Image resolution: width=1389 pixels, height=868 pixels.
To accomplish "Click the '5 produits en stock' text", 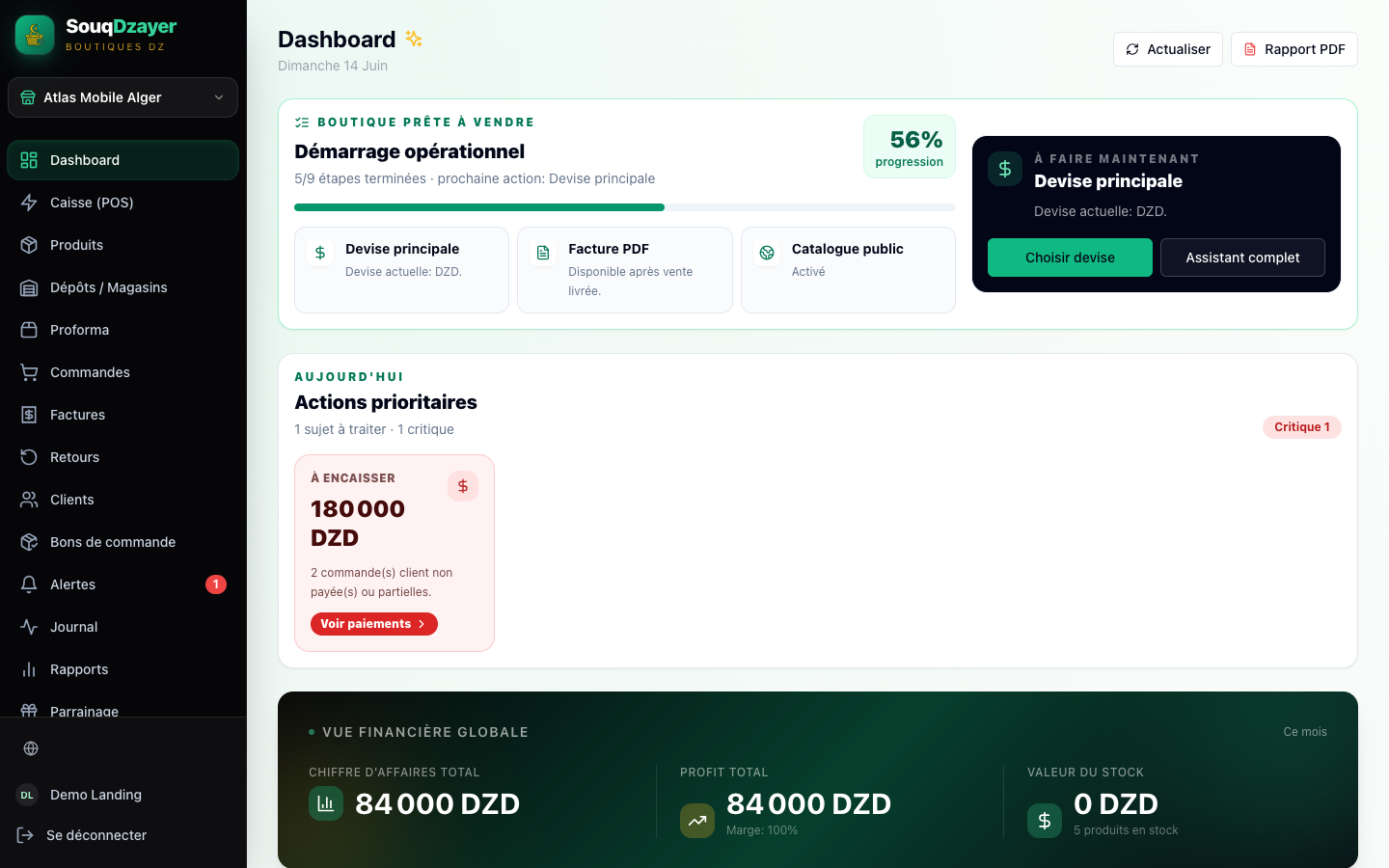I will (1126, 830).
